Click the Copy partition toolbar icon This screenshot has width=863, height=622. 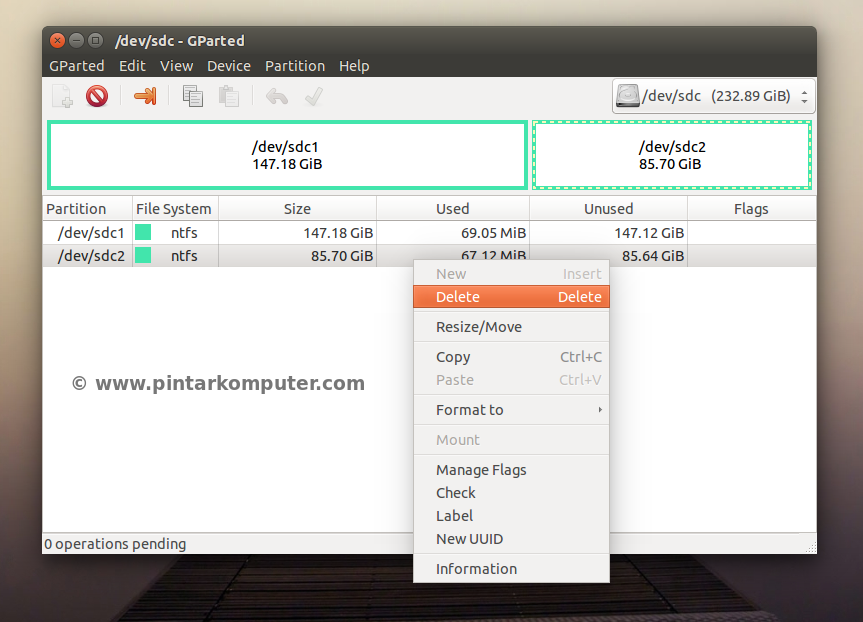coord(193,96)
